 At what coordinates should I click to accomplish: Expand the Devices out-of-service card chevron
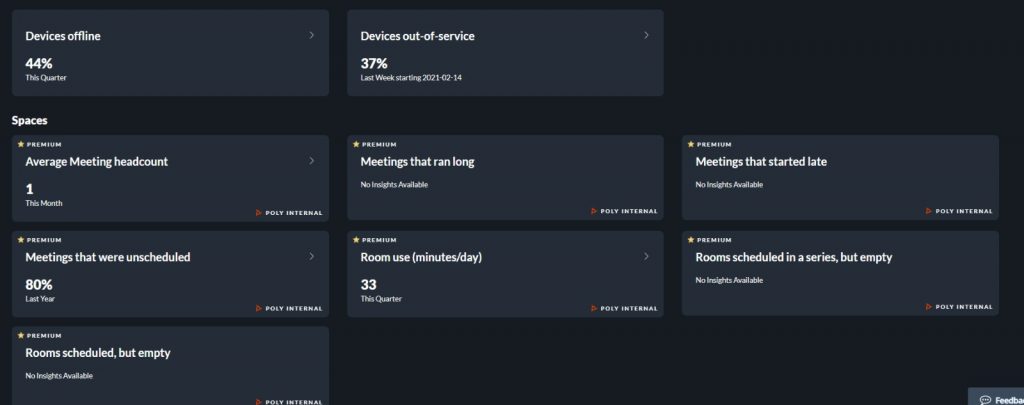646,35
